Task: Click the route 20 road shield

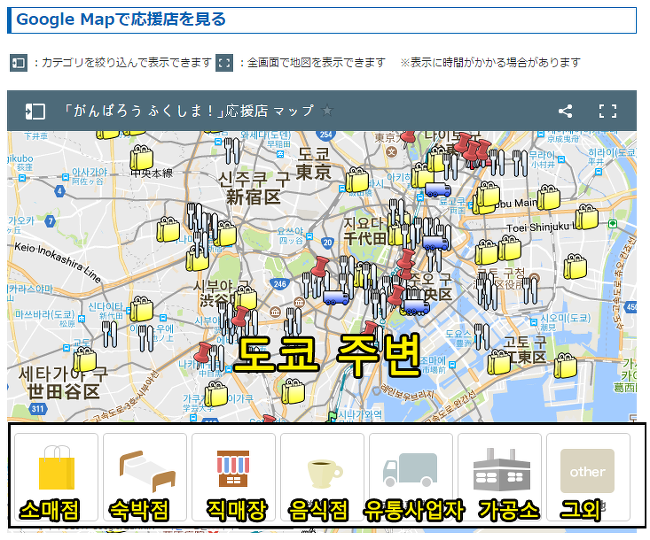Action: point(327,242)
